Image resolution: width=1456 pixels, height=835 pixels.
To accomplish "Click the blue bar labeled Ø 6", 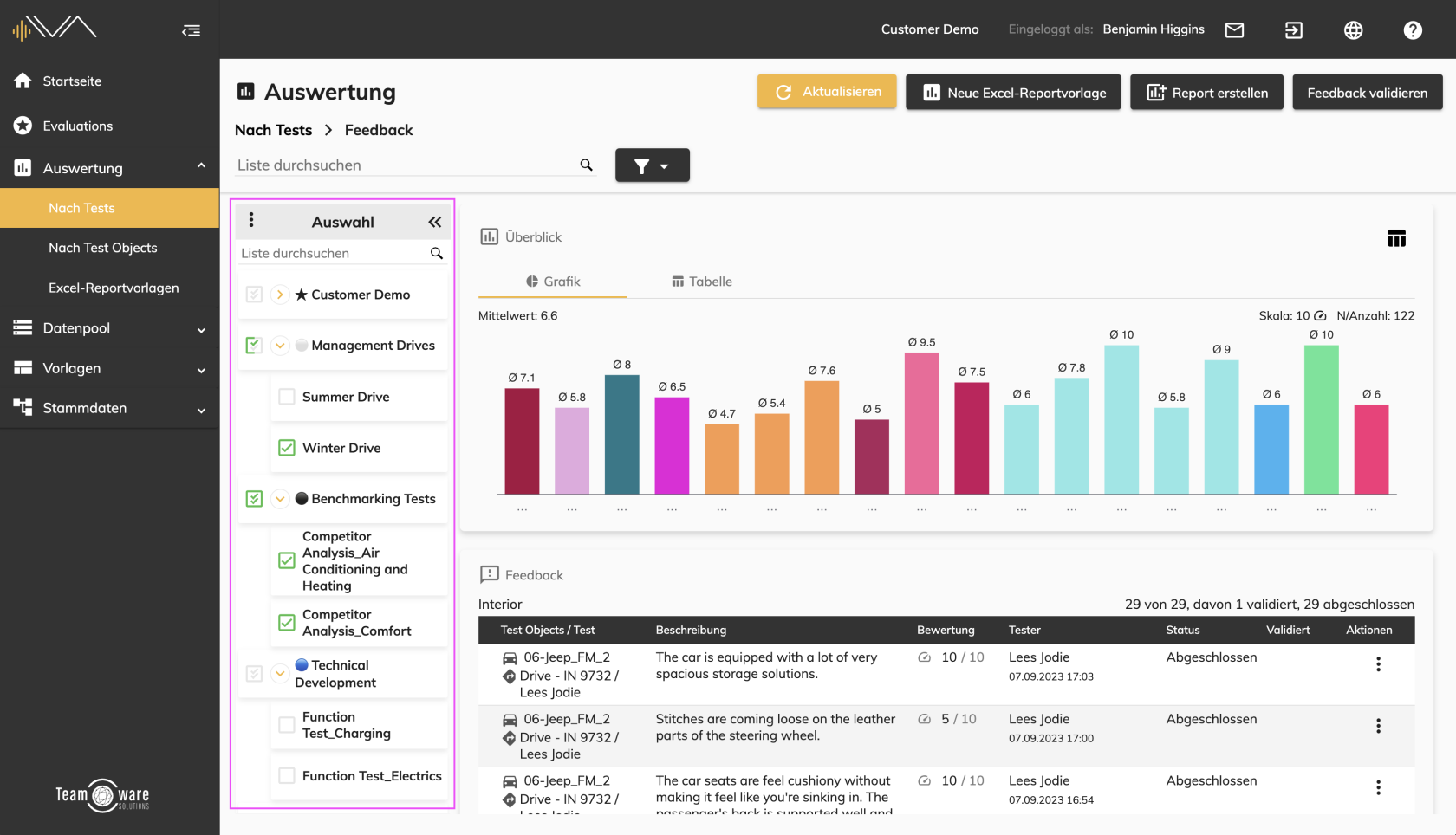I will click(x=1271, y=450).
